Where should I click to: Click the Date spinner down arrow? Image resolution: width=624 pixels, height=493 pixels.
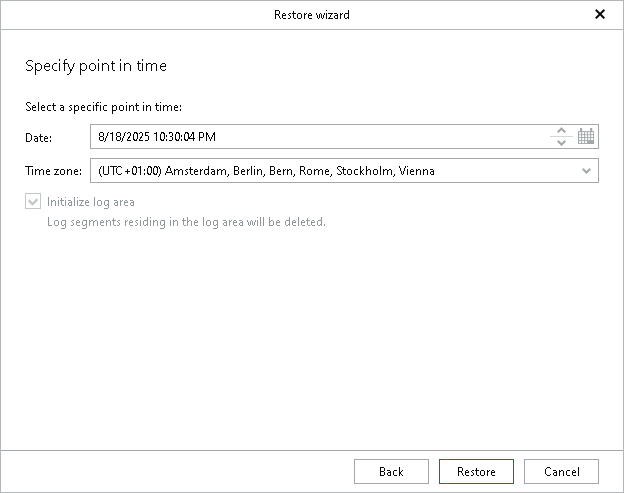tap(561, 142)
